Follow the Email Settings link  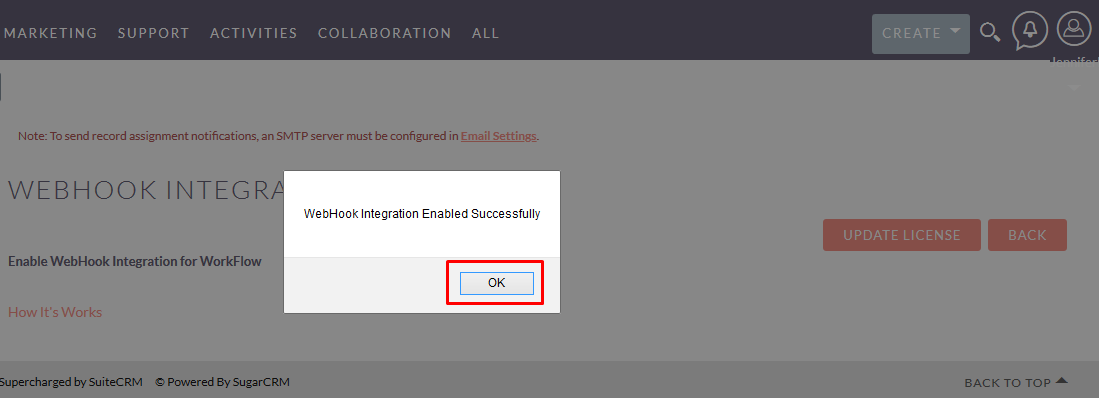498,136
